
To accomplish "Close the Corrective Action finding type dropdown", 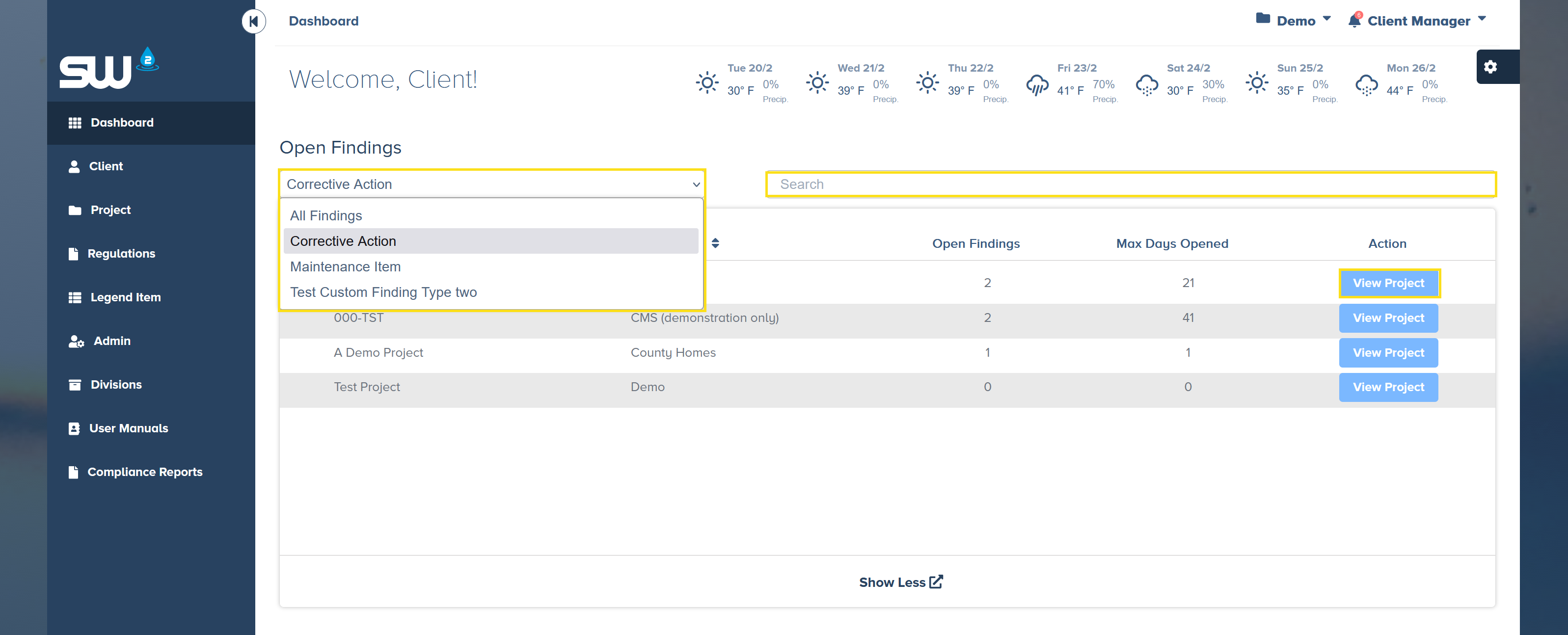I will pos(491,185).
